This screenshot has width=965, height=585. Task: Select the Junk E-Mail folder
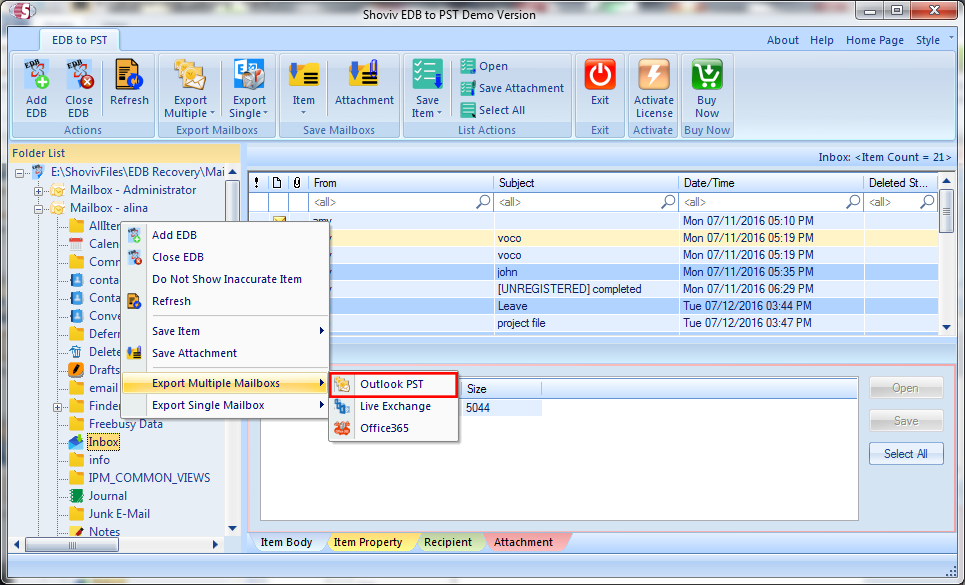(118, 514)
